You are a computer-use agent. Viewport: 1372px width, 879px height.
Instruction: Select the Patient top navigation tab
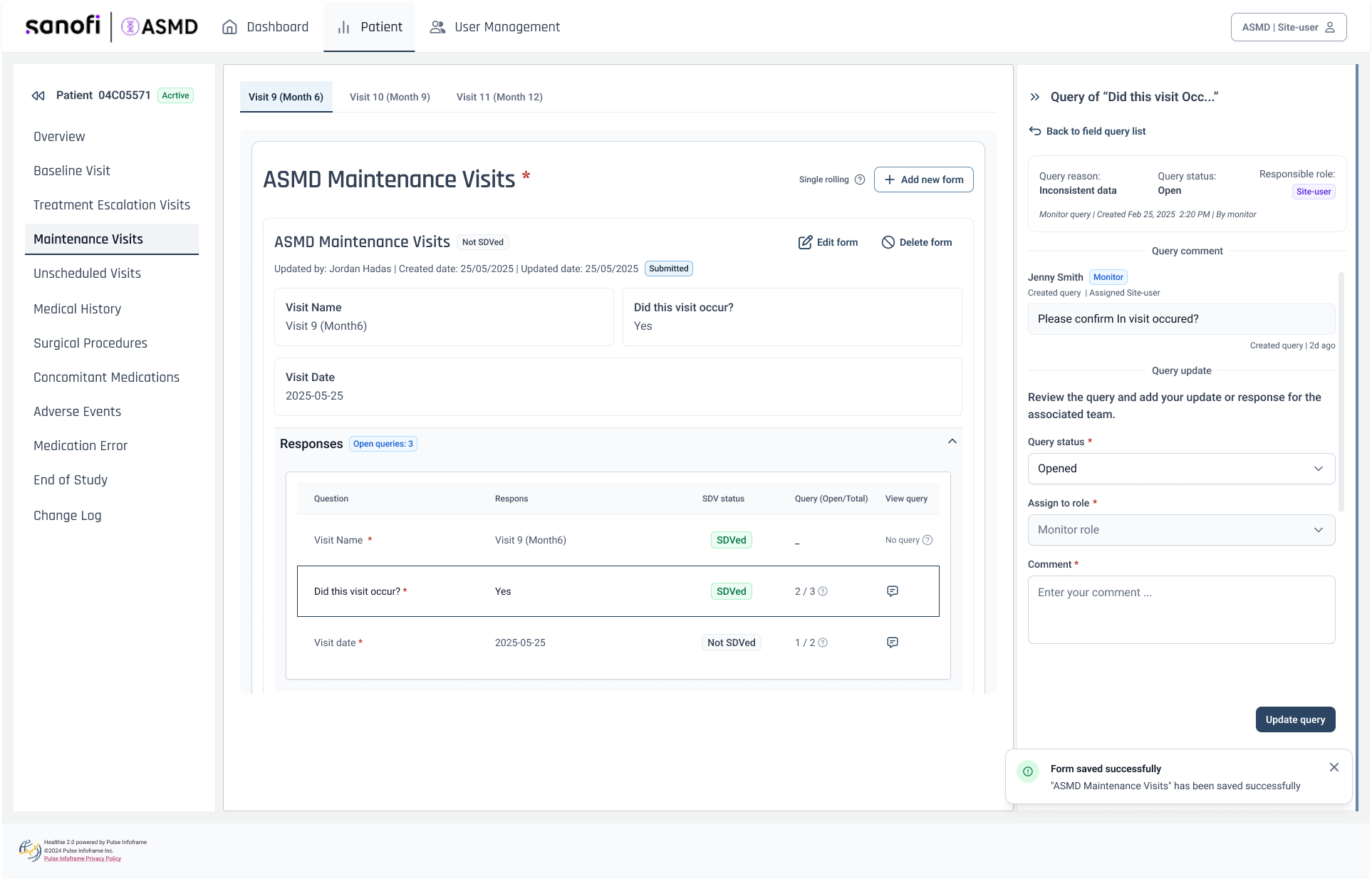click(x=369, y=27)
